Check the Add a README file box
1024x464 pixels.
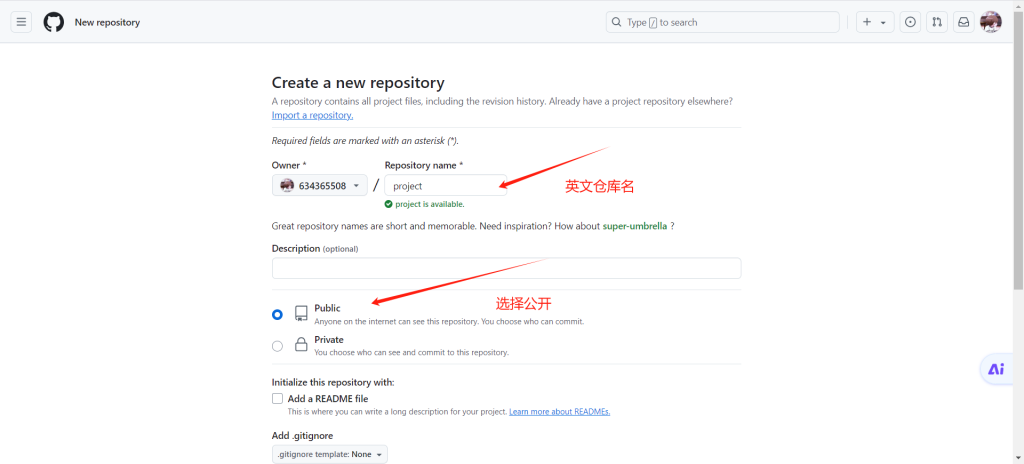coord(277,398)
